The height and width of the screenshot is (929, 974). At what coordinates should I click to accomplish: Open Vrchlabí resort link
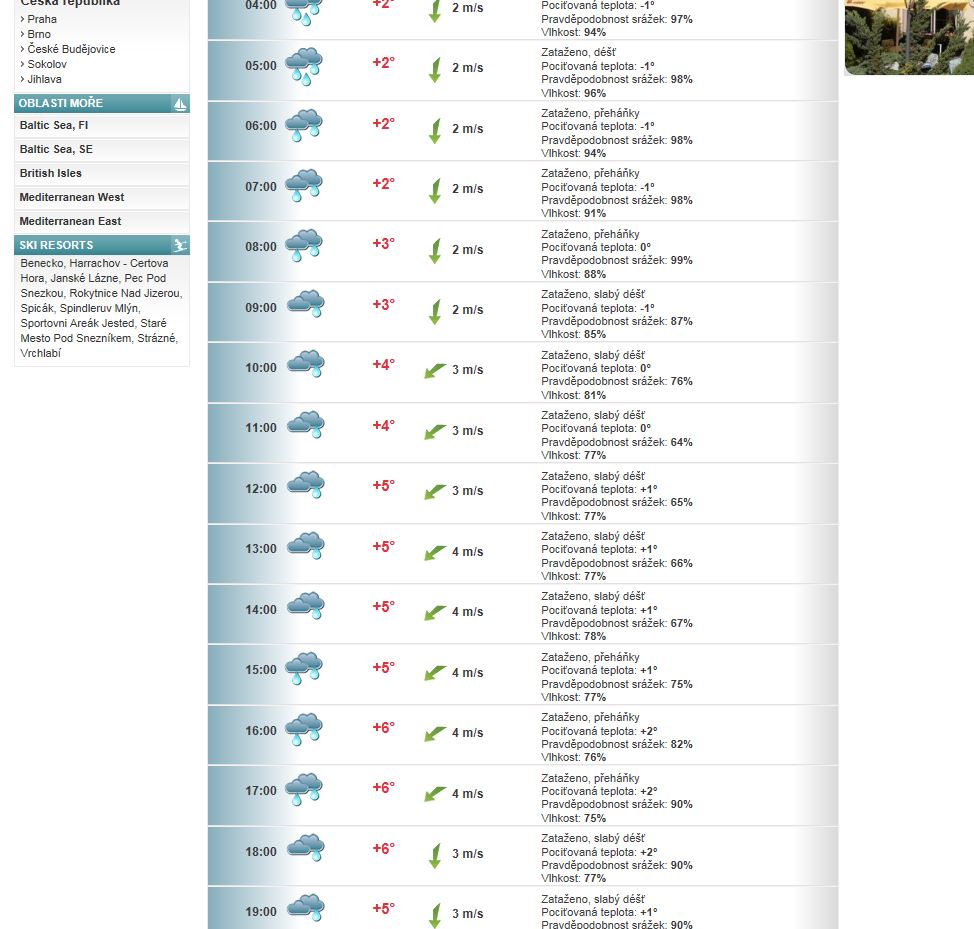tap(40, 353)
